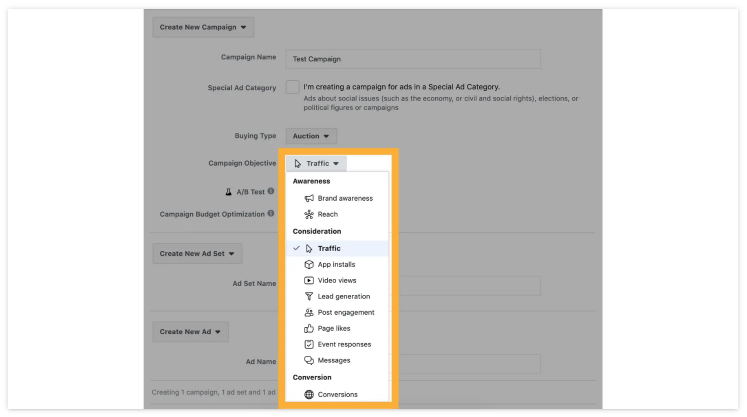Viewport: 747px width, 417px height.
Task: Select Reach objective
Action: coord(337,214)
